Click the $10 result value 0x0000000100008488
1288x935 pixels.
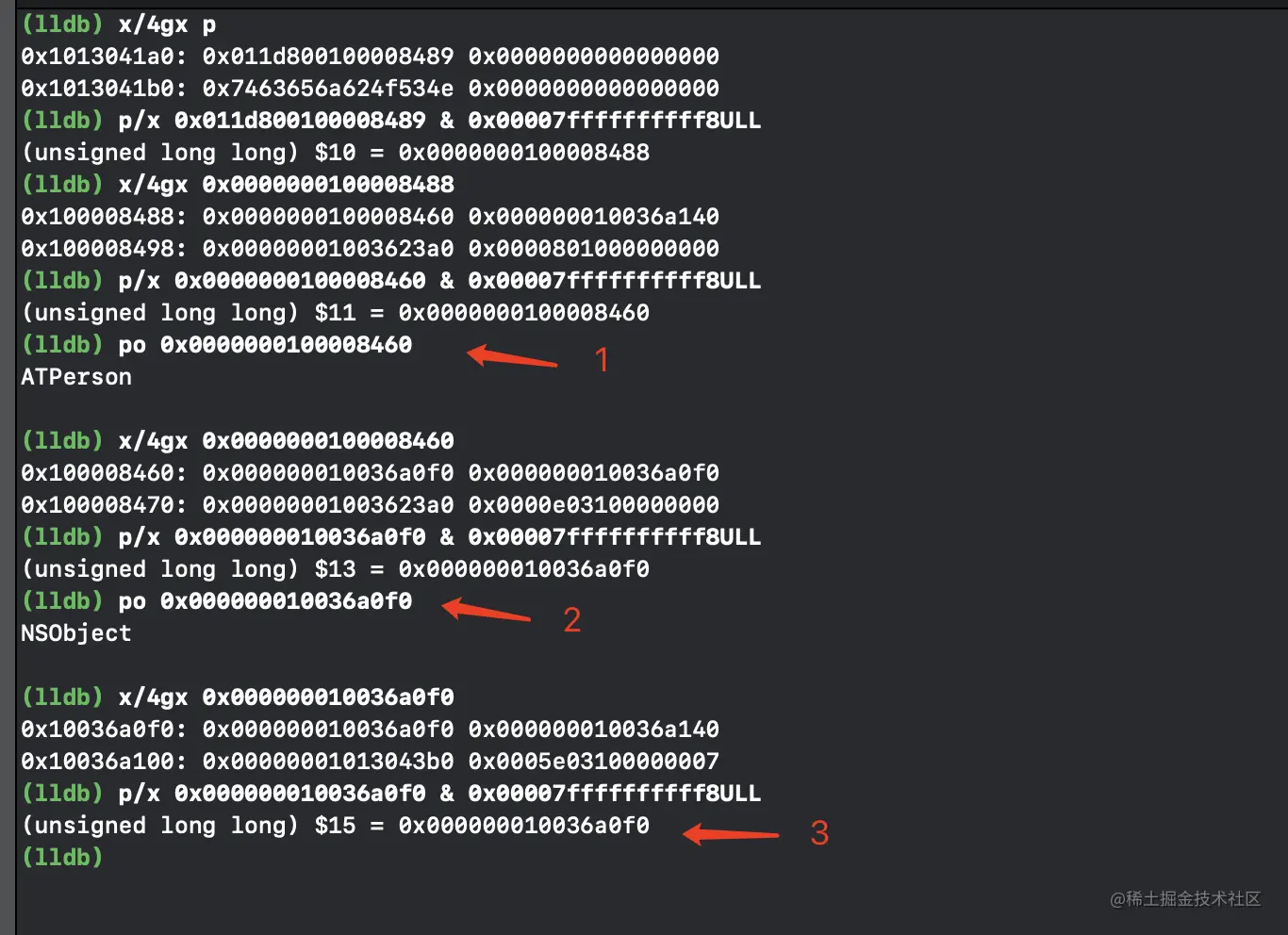point(524,153)
